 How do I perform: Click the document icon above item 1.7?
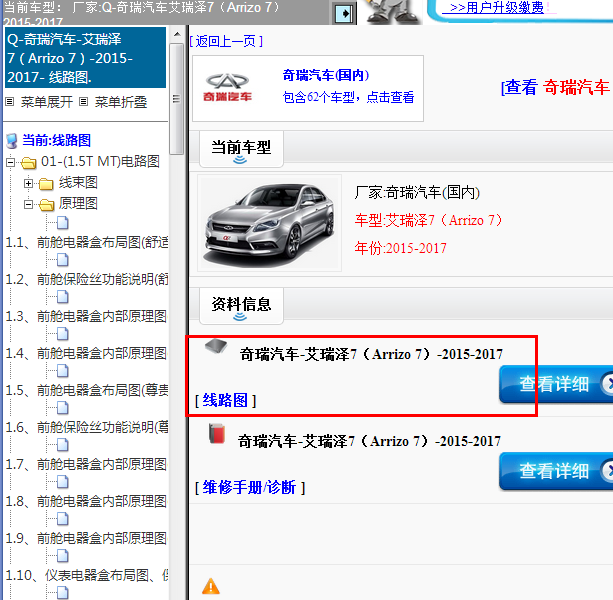63,444
